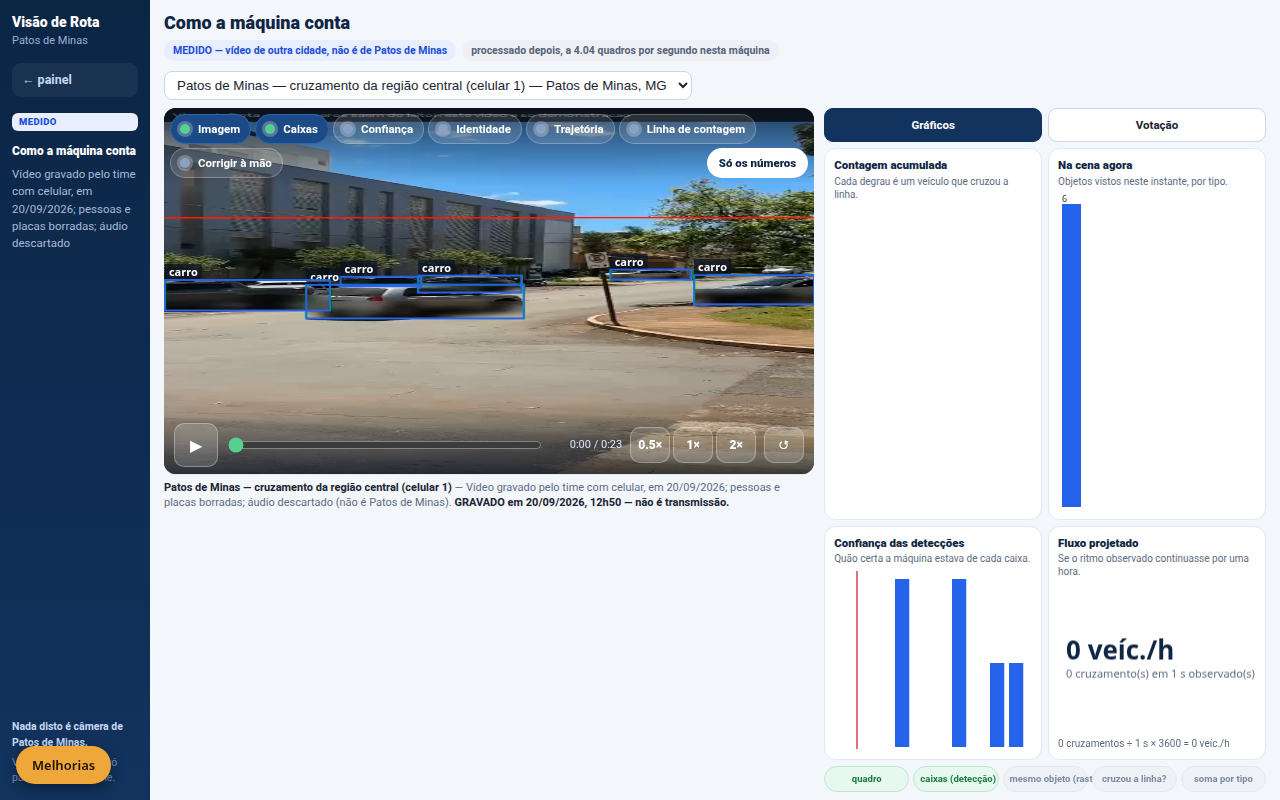Enable the Confiança overlay

pos(376,129)
